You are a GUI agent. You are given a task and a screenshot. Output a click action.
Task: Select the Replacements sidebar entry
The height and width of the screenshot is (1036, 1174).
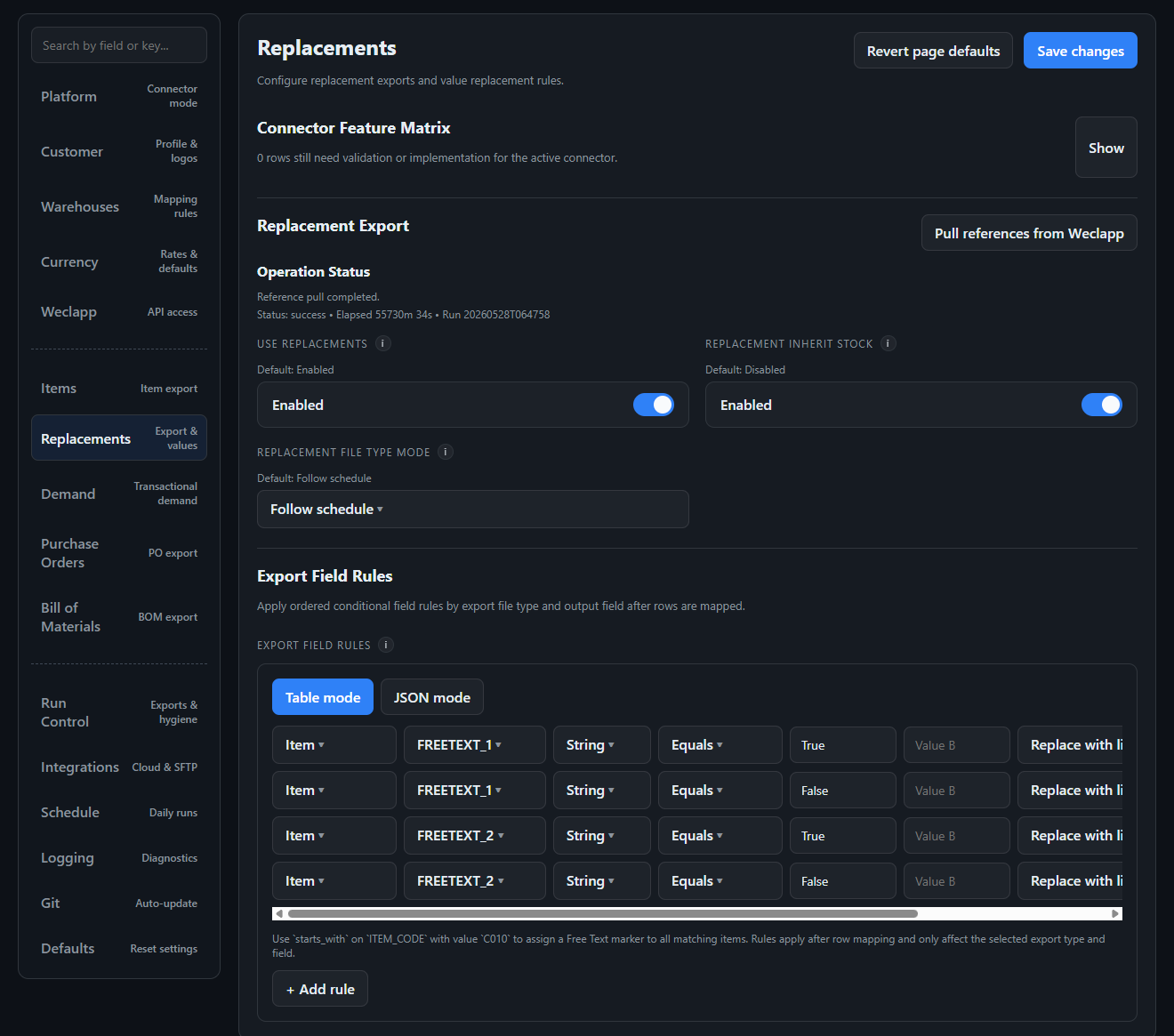[x=119, y=438]
